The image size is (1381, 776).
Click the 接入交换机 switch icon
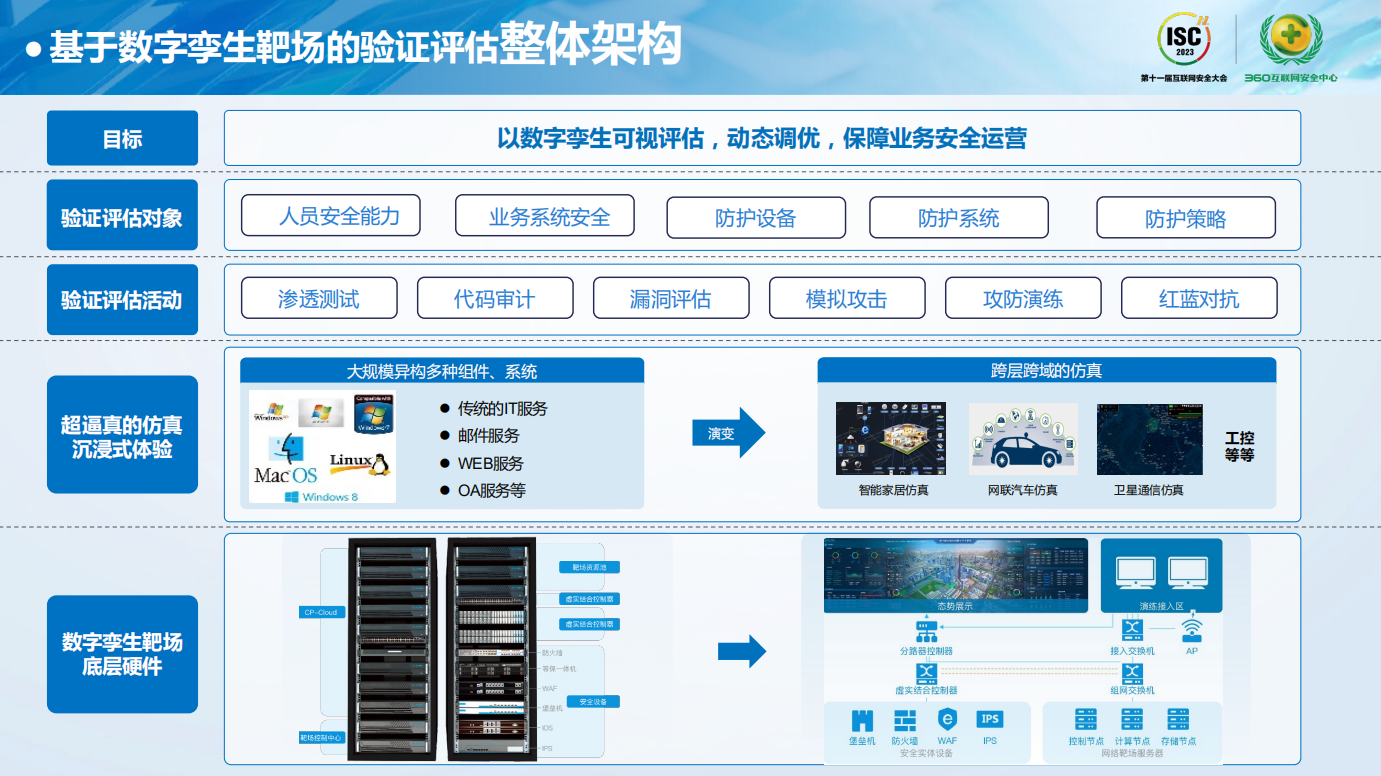tap(1132, 630)
